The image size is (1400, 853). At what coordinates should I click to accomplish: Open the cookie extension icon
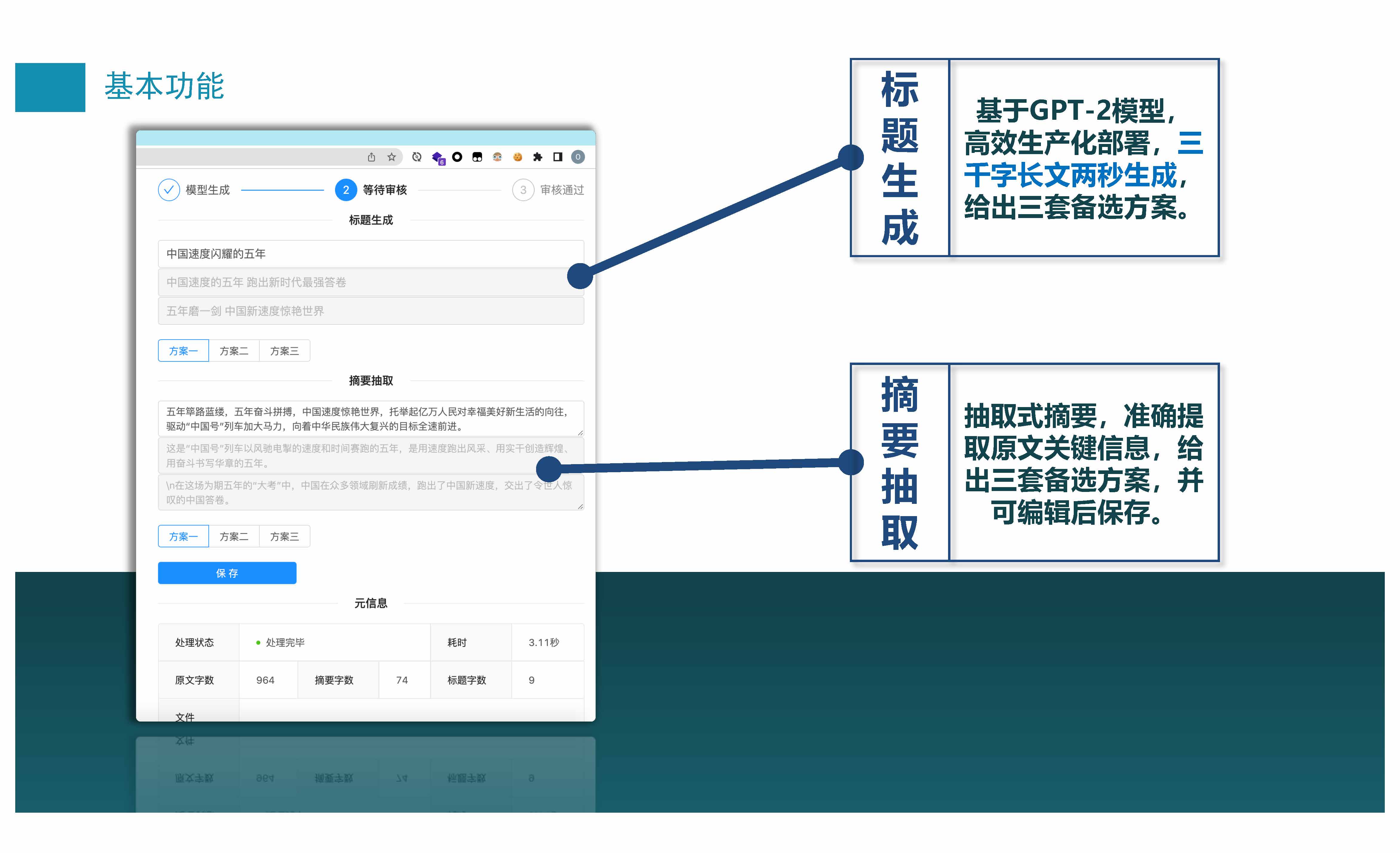[x=518, y=157]
